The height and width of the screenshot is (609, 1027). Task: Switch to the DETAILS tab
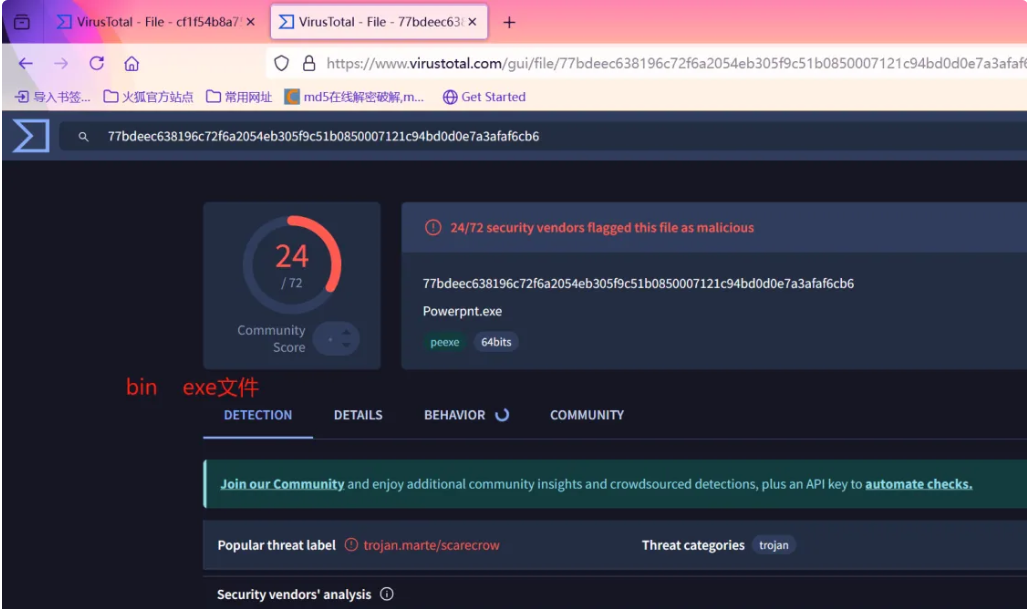tap(358, 415)
